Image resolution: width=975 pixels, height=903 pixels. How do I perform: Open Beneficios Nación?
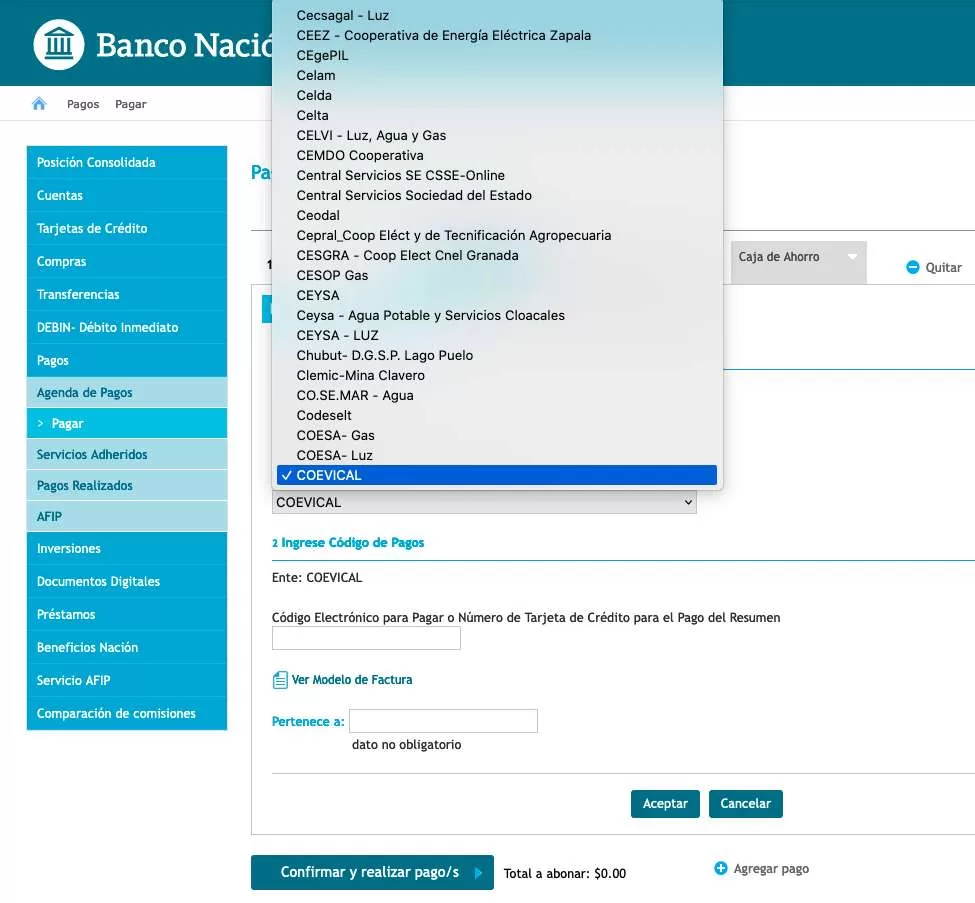point(127,647)
